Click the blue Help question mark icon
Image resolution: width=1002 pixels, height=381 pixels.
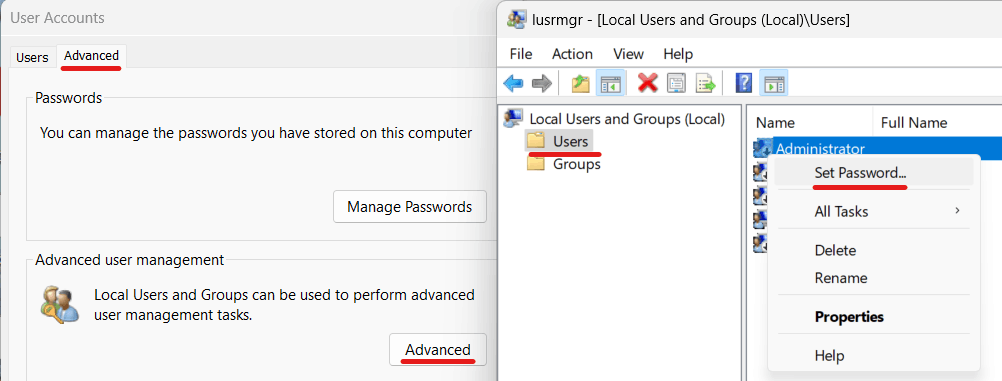pos(744,83)
